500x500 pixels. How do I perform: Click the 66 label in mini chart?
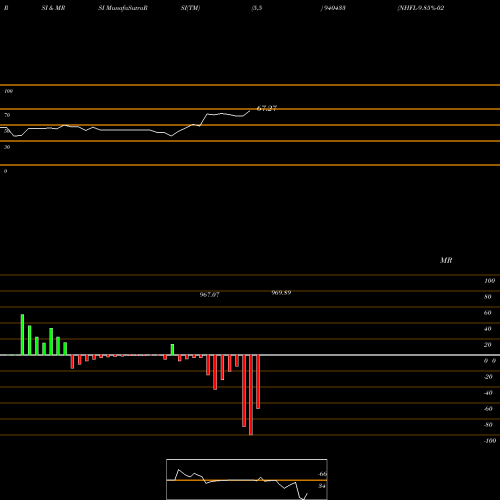[x=323, y=474]
